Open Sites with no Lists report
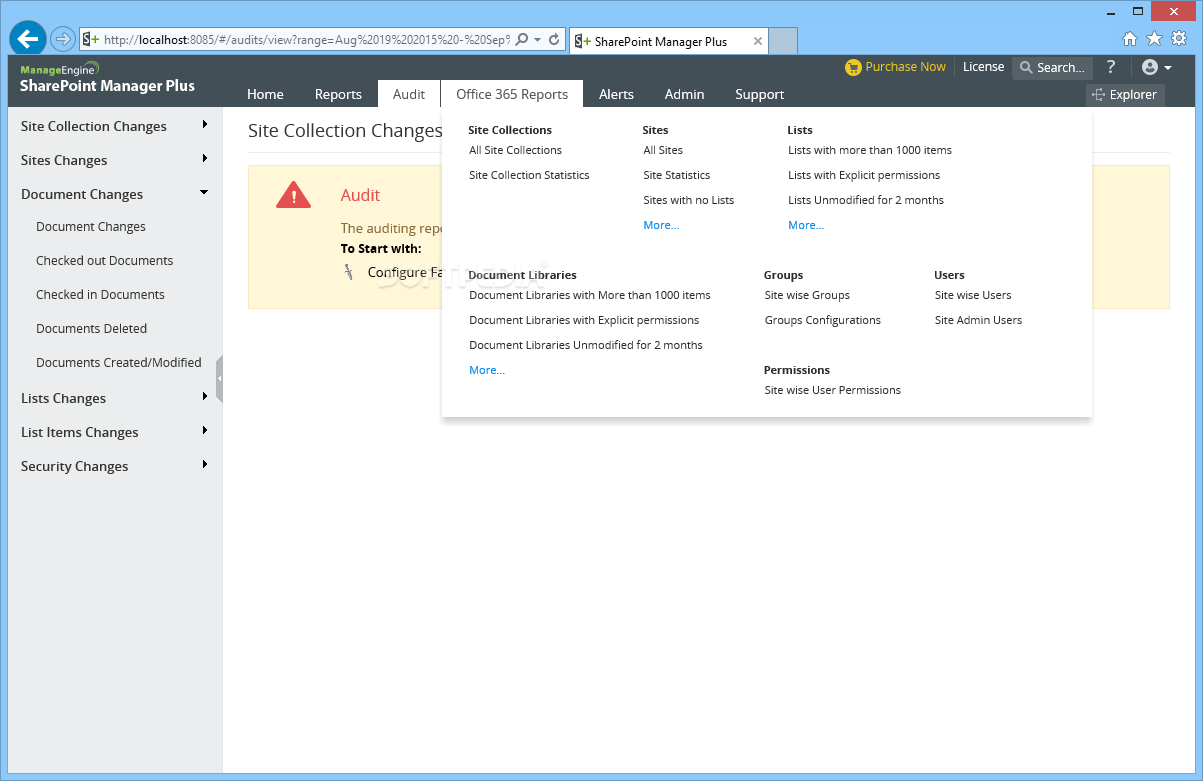This screenshot has width=1203, height=781. coord(688,200)
